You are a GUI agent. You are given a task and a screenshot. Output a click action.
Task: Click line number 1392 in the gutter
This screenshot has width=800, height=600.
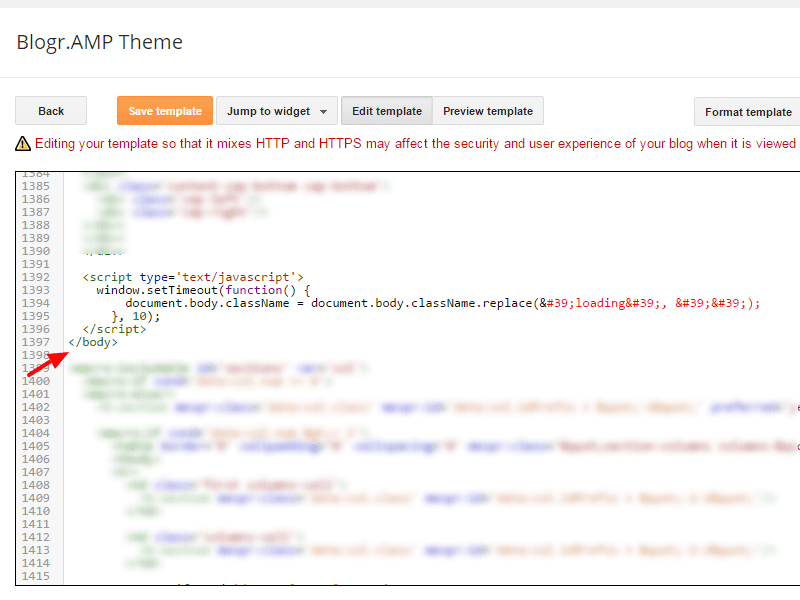tap(36, 277)
